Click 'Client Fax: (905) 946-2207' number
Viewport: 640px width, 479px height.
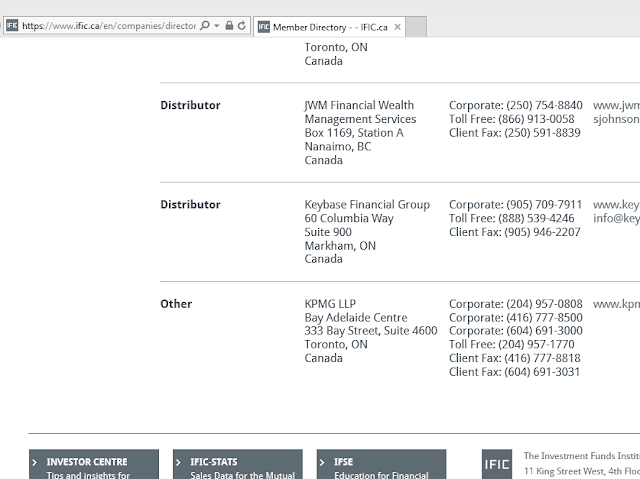pyautogui.click(x=515, y=232)
